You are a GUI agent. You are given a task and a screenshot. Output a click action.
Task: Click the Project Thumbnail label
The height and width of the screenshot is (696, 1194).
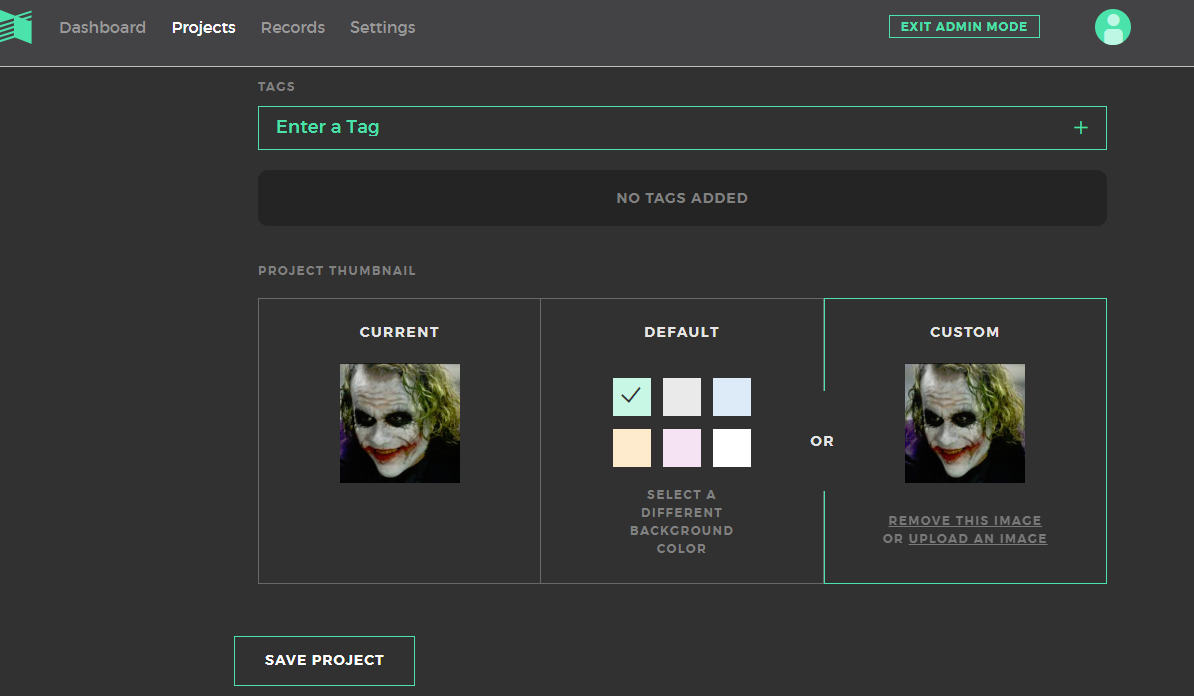pos(337,270)
